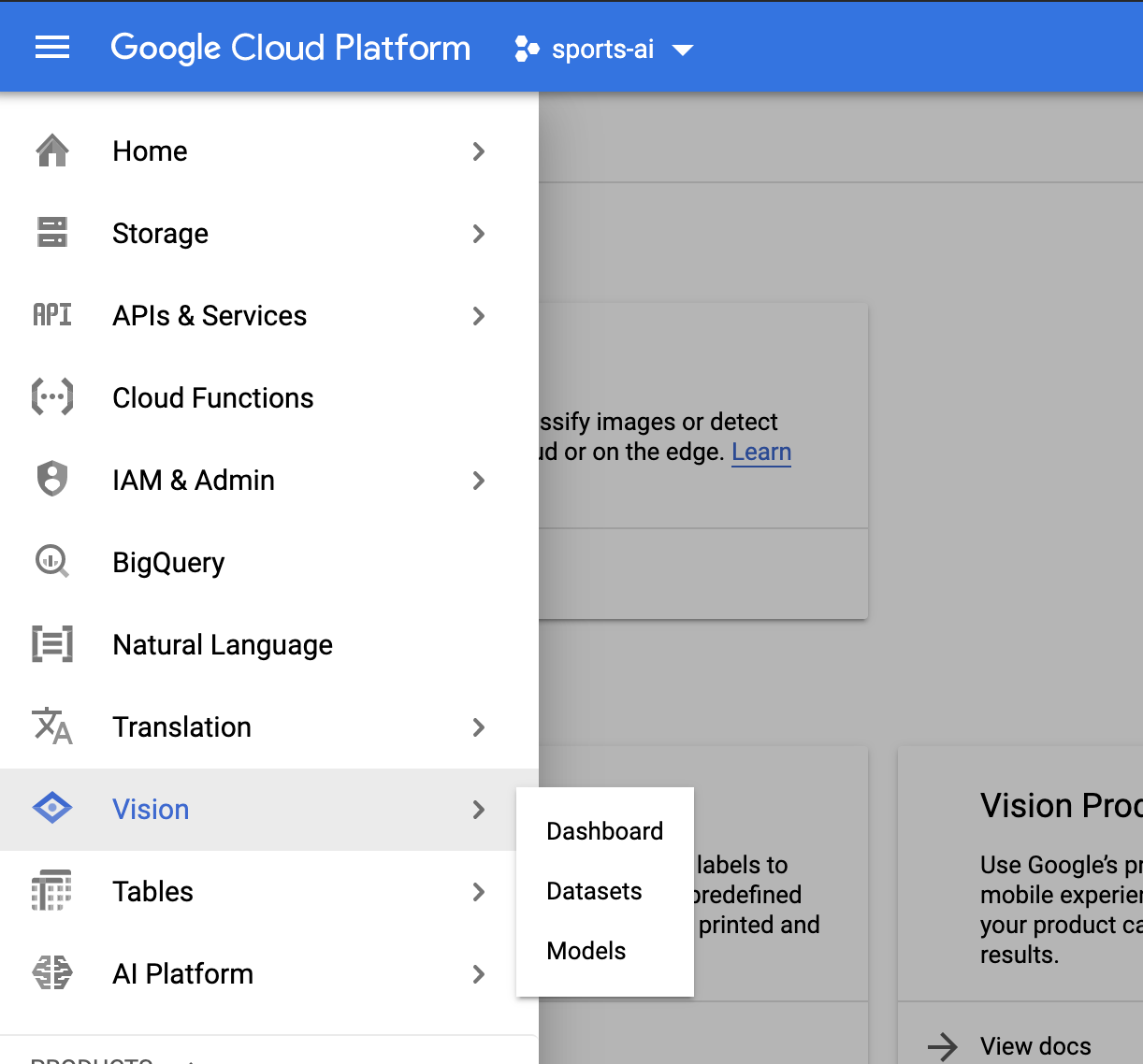Open the sports-ai project selector dropdown

(x=604, y=49)
